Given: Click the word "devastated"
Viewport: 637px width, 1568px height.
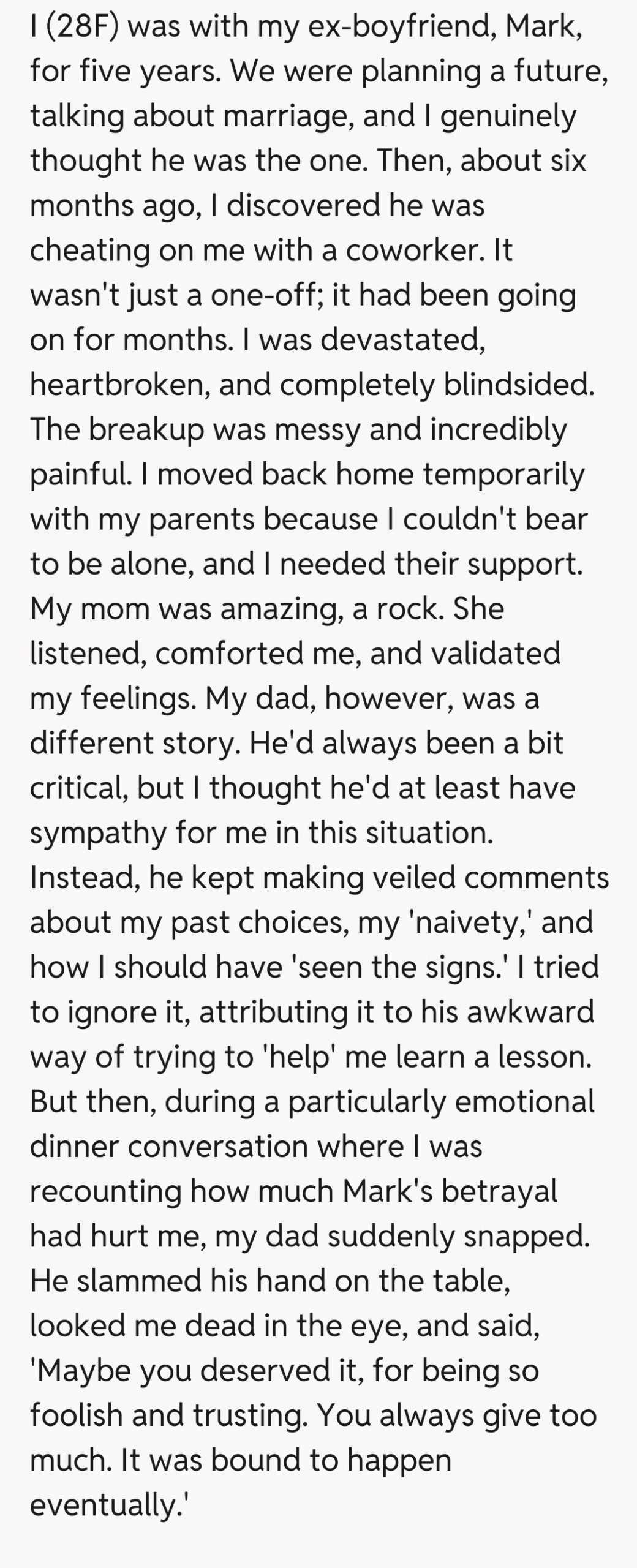Looking at the screenshot, I should [x=402, y=339].
